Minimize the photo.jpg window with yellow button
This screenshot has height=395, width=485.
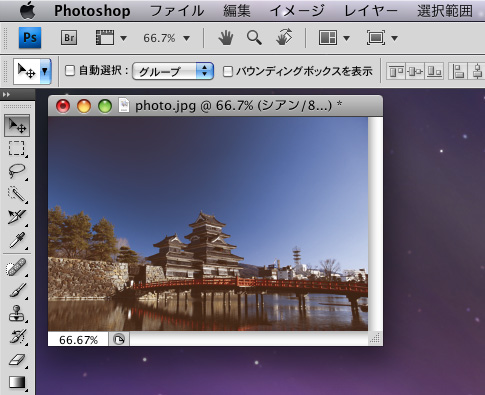pyautogui.click(x=84, y=106)
